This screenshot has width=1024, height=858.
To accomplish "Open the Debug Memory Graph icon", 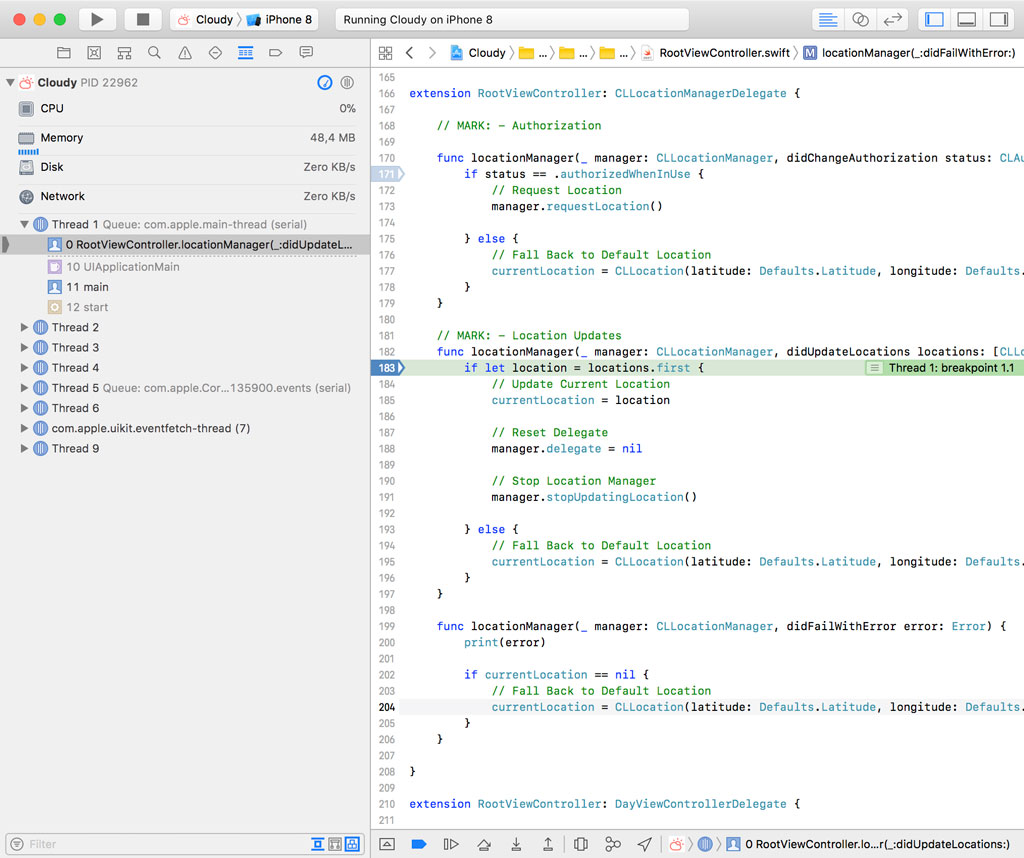I will pyautogui.click(x=613, y=844).
